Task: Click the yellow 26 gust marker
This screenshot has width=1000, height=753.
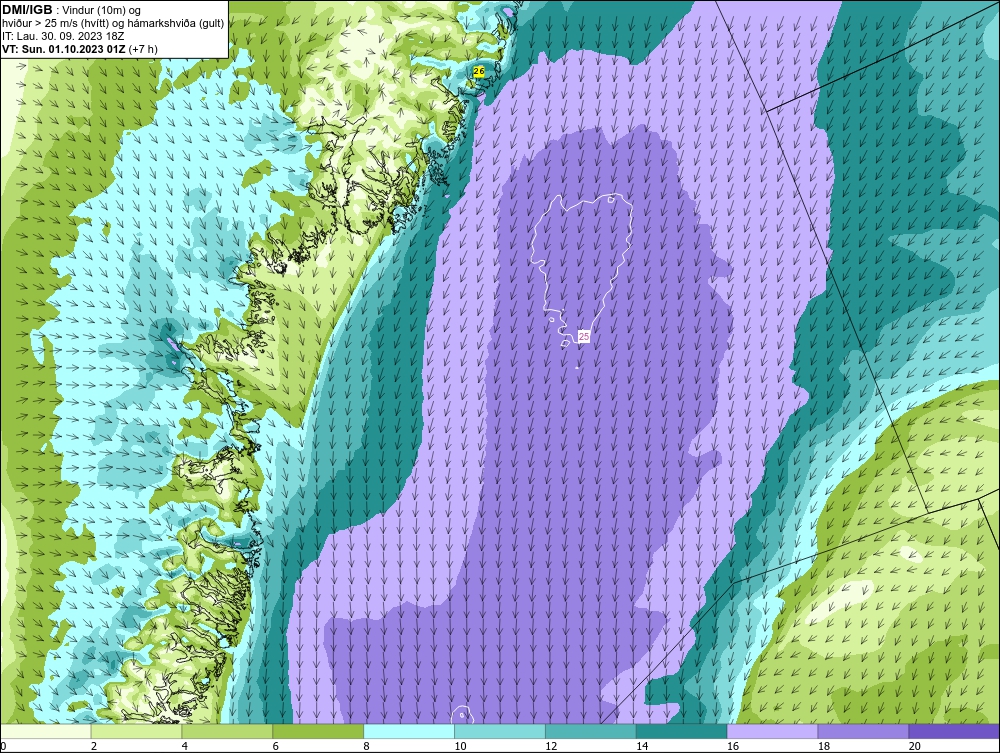Action: (479, 72)
